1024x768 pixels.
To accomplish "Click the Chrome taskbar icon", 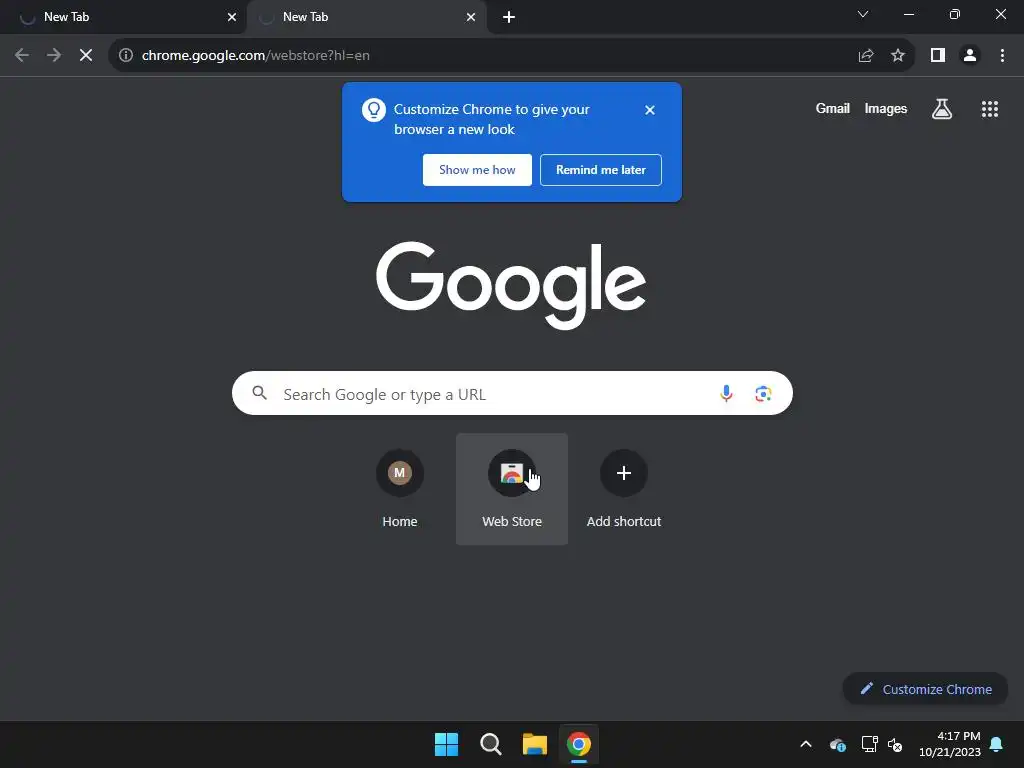I will 579,744.
